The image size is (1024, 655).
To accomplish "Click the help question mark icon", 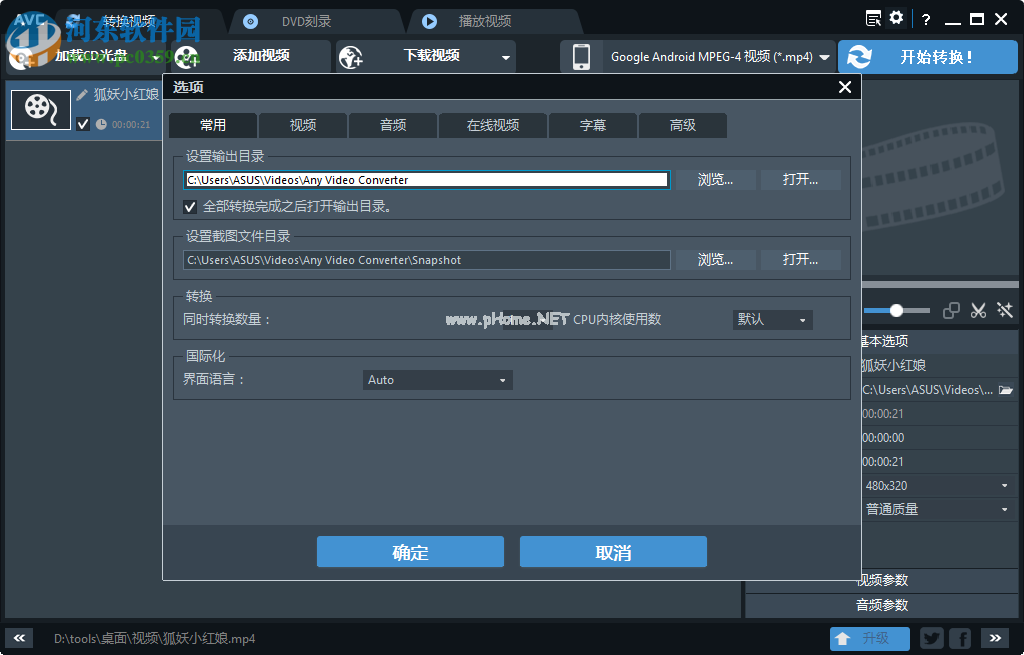I will point(925,18).
